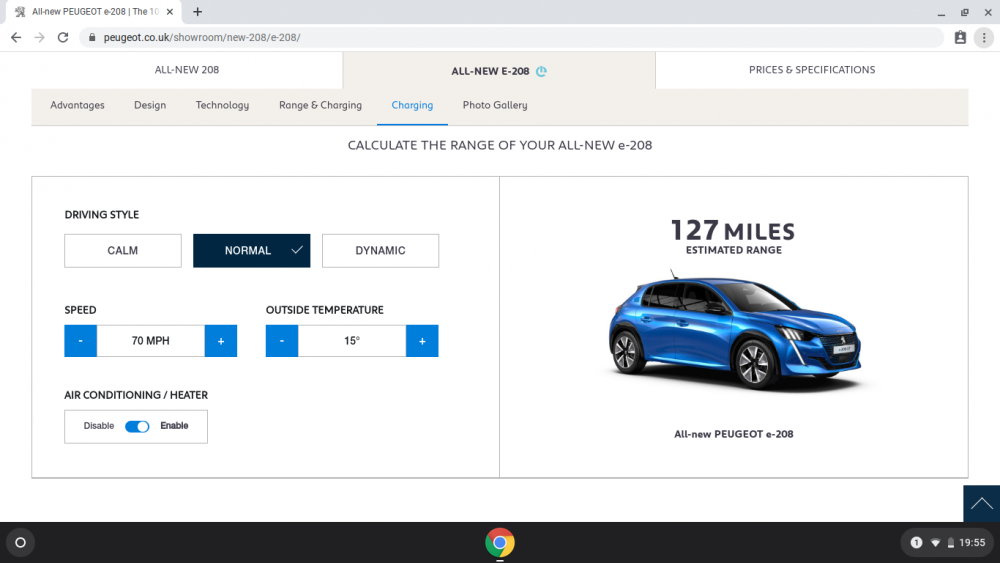Click the browser forward arrow
The image size is (1000, 563).
click(x=40, y=38)
